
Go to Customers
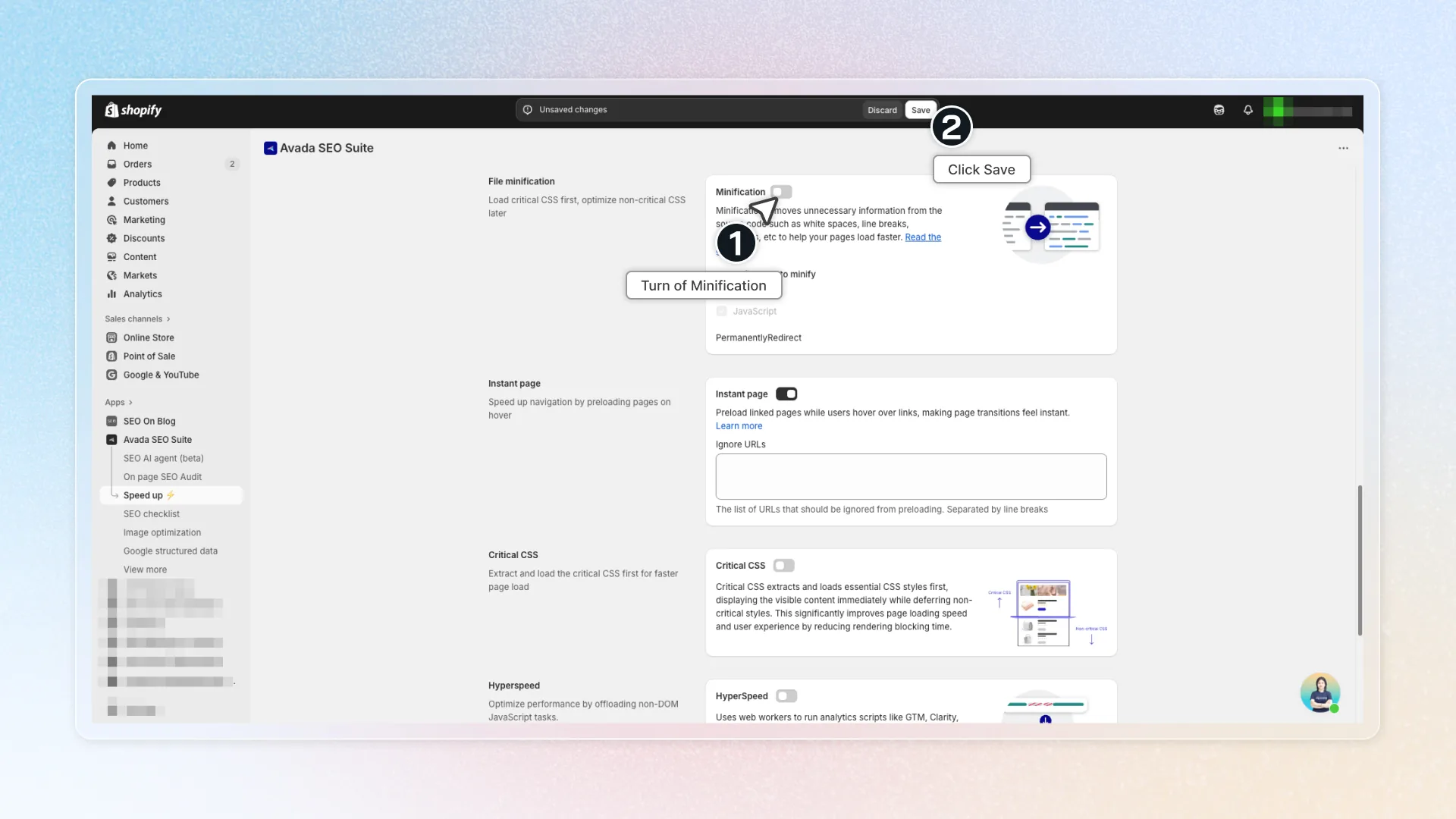pos(146,201)
